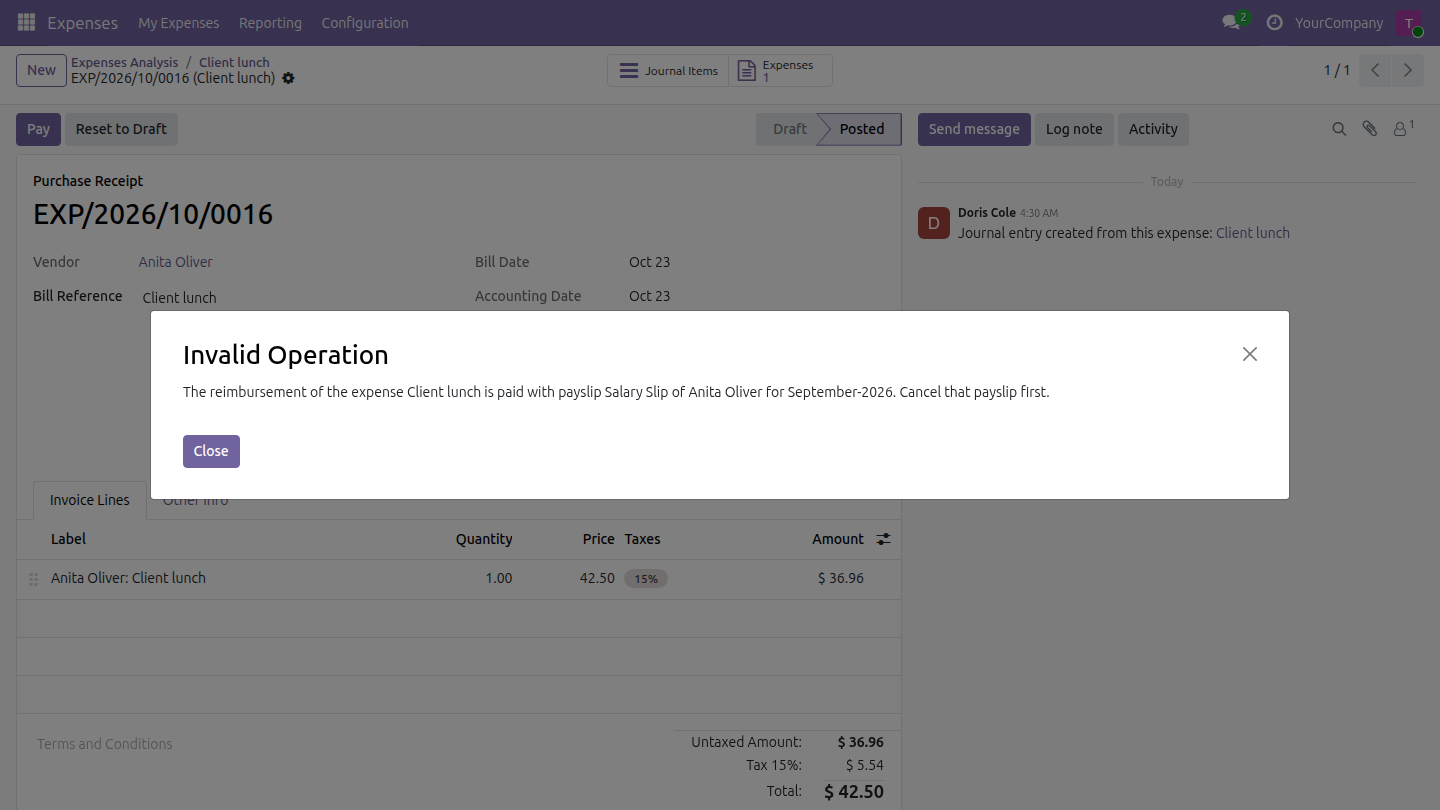The image size is (1440, 810).
Task: Go to the previous record arrow
Action: (1376, 70)
